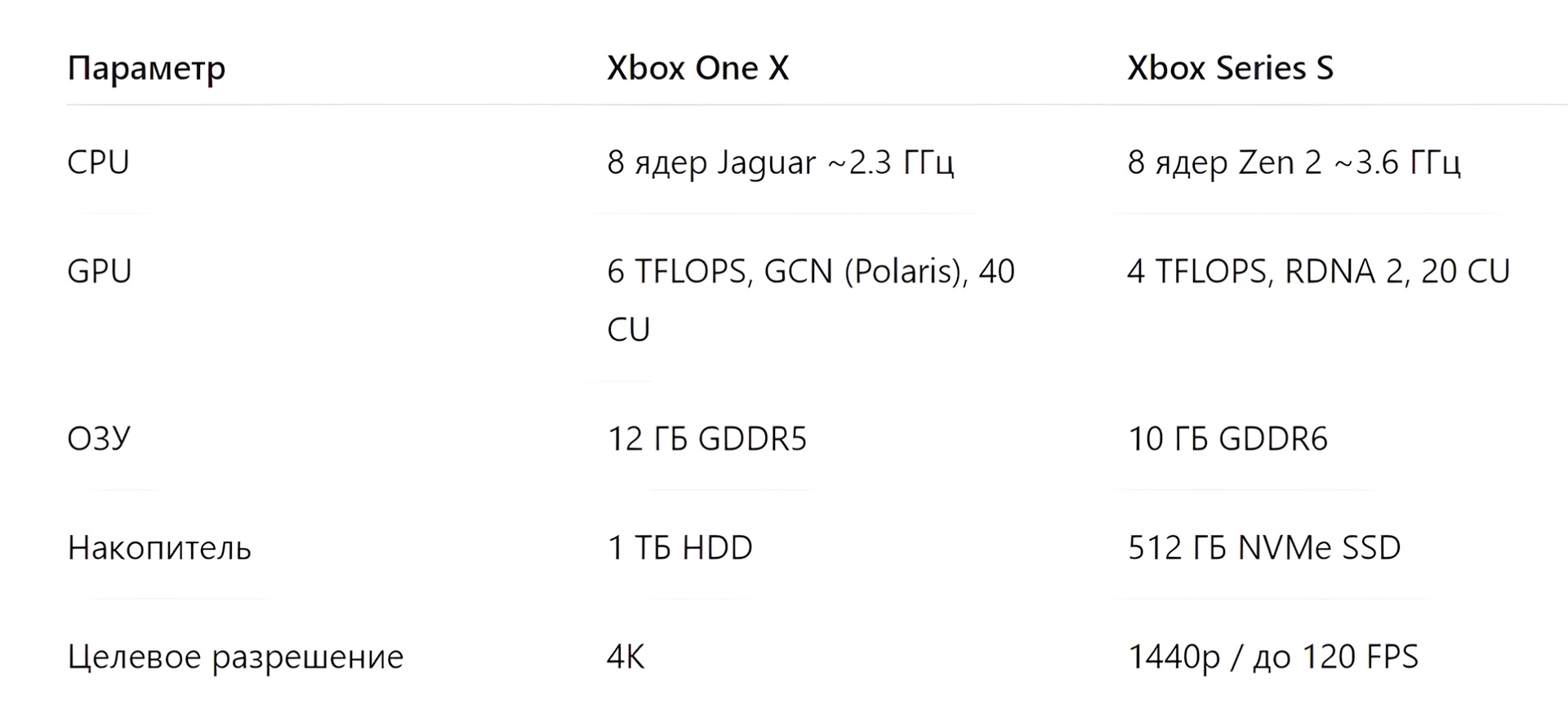
Task: Select the 512 ГБ NVMe SSD cell
Action: point(1264,547)
